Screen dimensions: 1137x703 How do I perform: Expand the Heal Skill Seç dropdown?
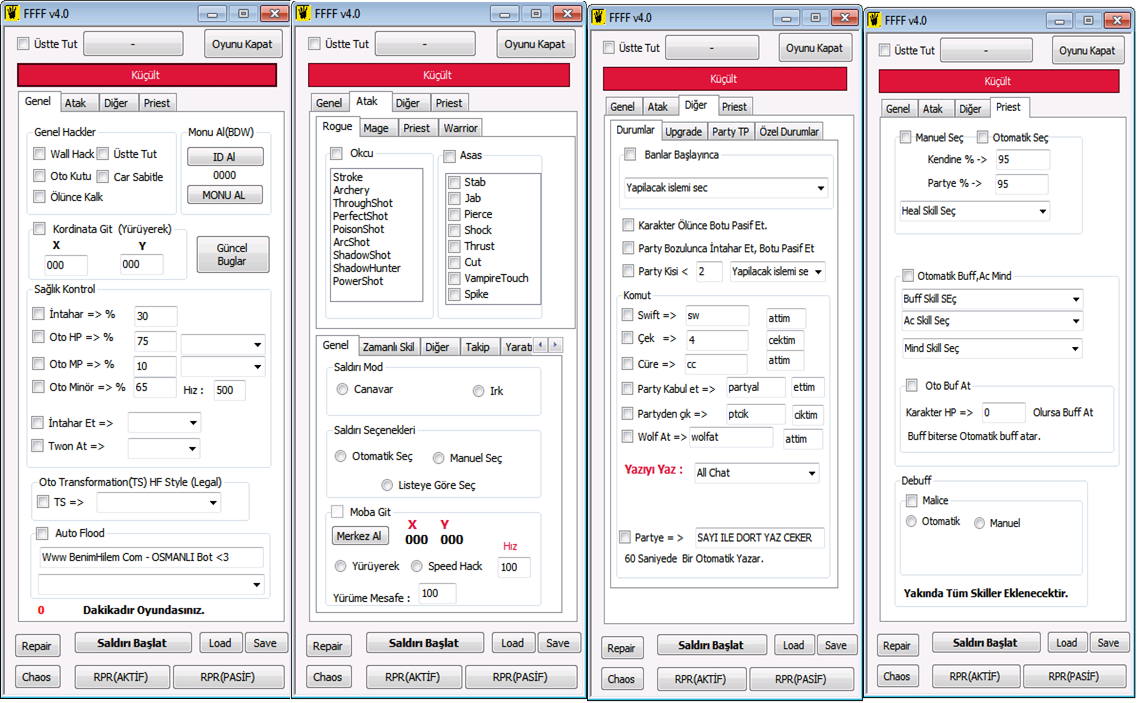coord(974,211)
